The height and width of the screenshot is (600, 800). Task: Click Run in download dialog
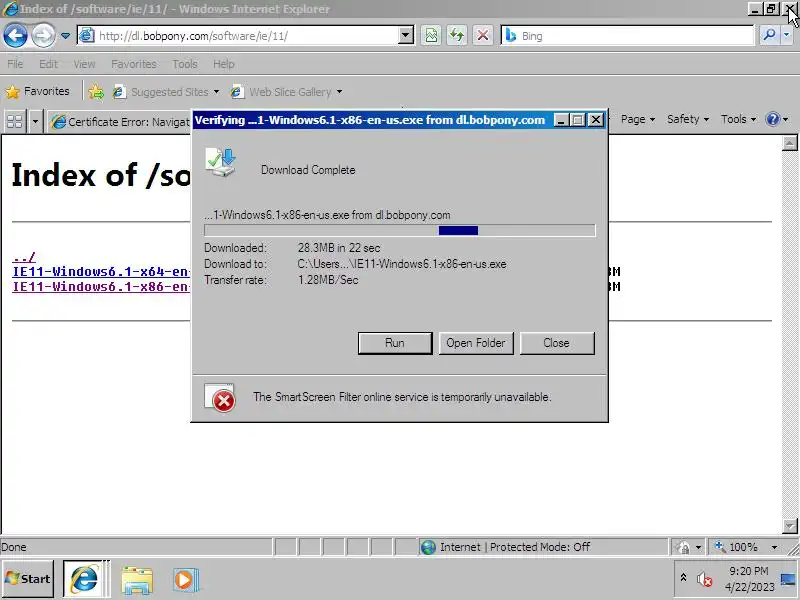[x=395, y=343]
